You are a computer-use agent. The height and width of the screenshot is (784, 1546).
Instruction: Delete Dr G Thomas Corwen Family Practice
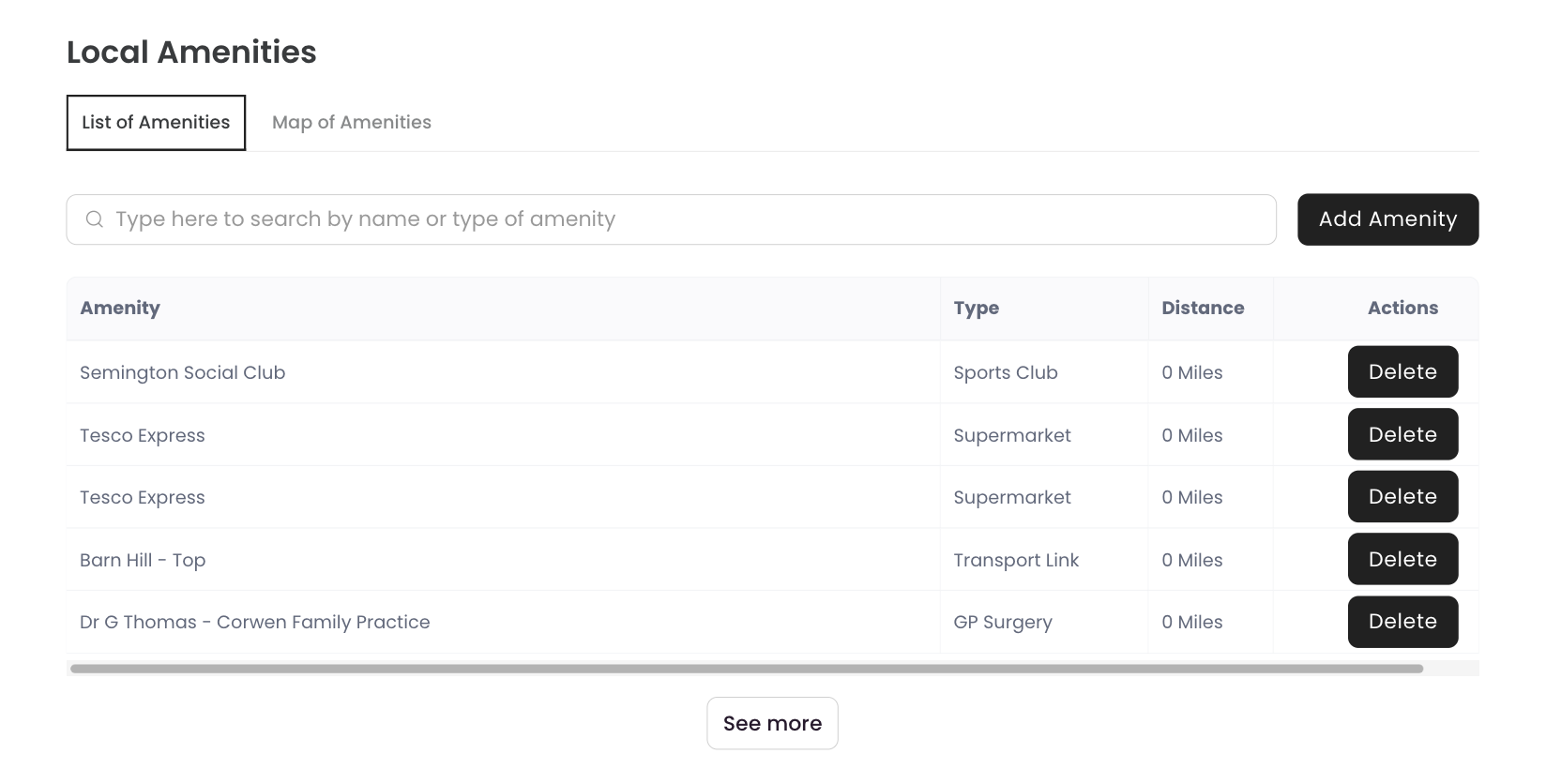(1402, 622)
